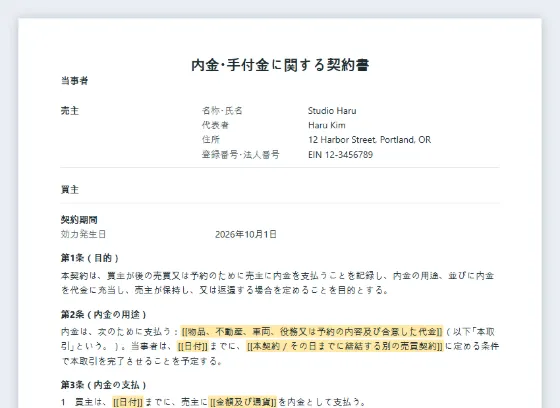
Task: Click the 日付 placeholder in Article 3
Action: pos(128,402)
